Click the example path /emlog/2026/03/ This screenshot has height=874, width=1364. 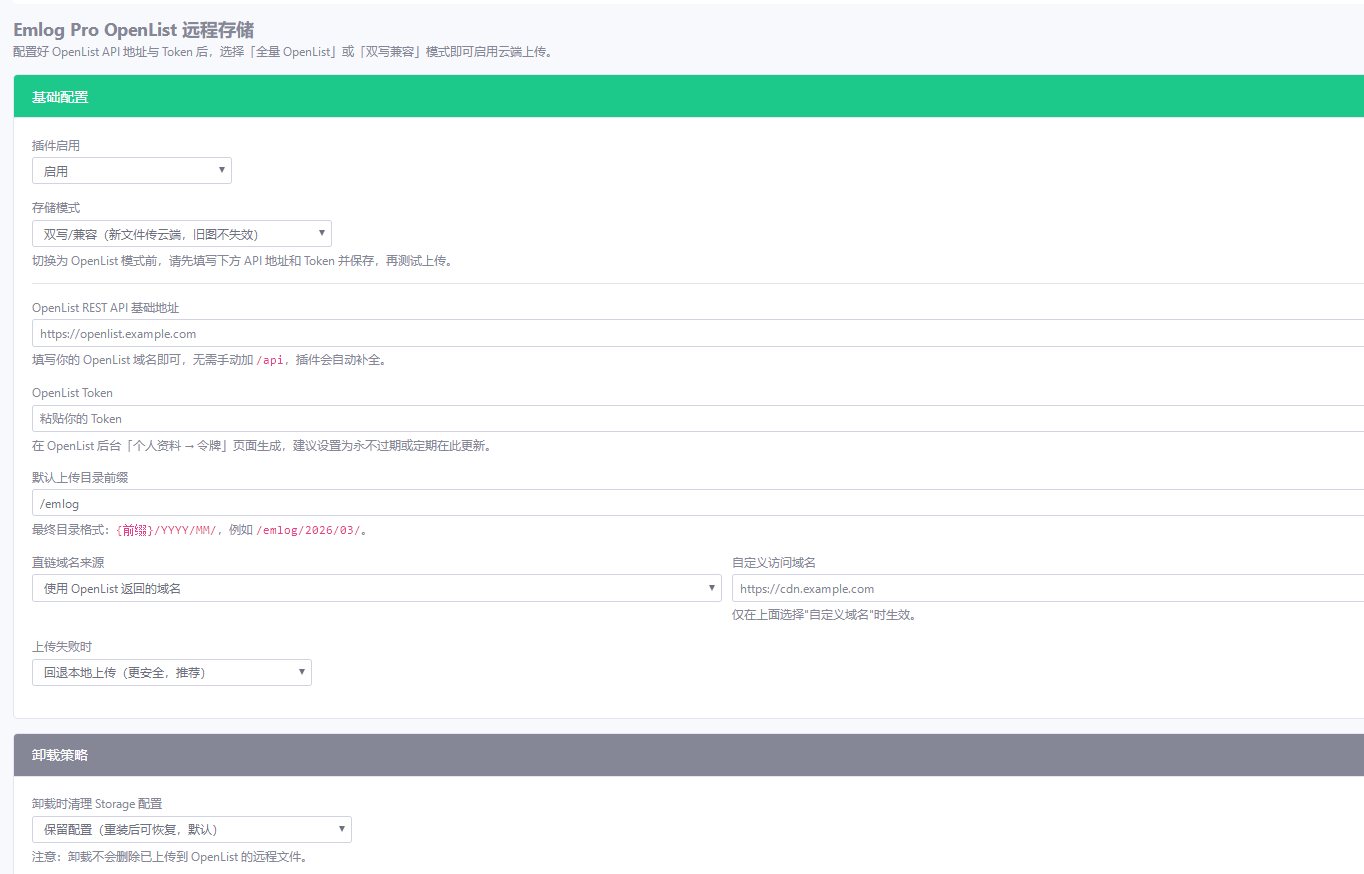click(309, 531)
